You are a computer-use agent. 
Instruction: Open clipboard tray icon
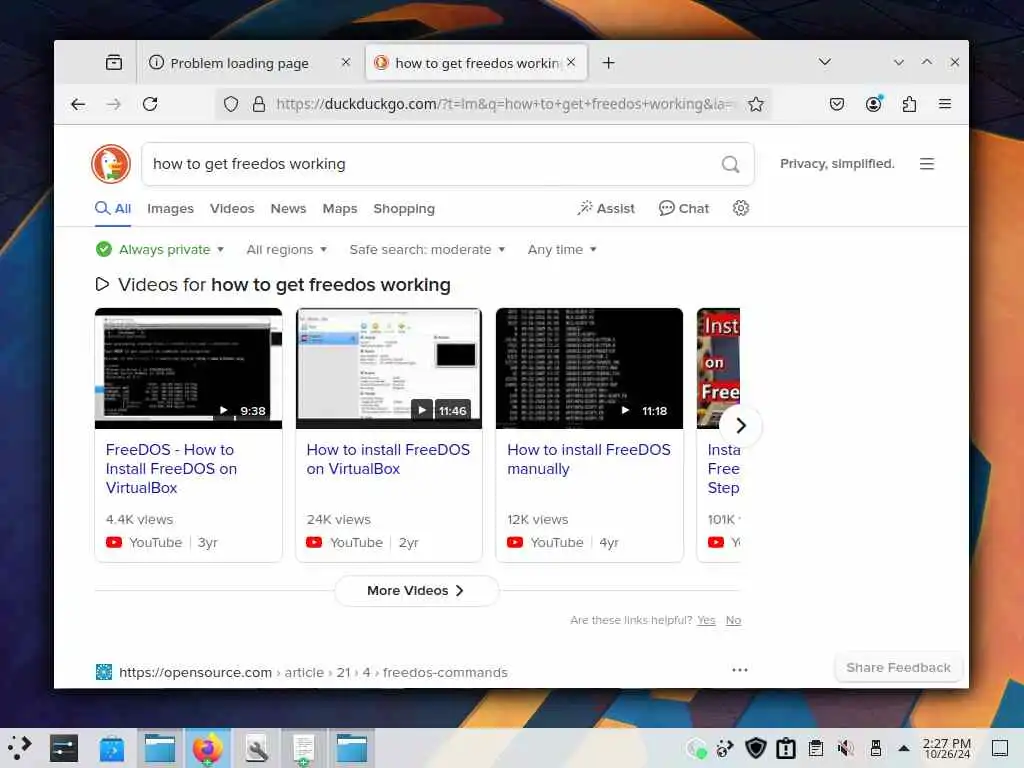click(x=816, y=748)
